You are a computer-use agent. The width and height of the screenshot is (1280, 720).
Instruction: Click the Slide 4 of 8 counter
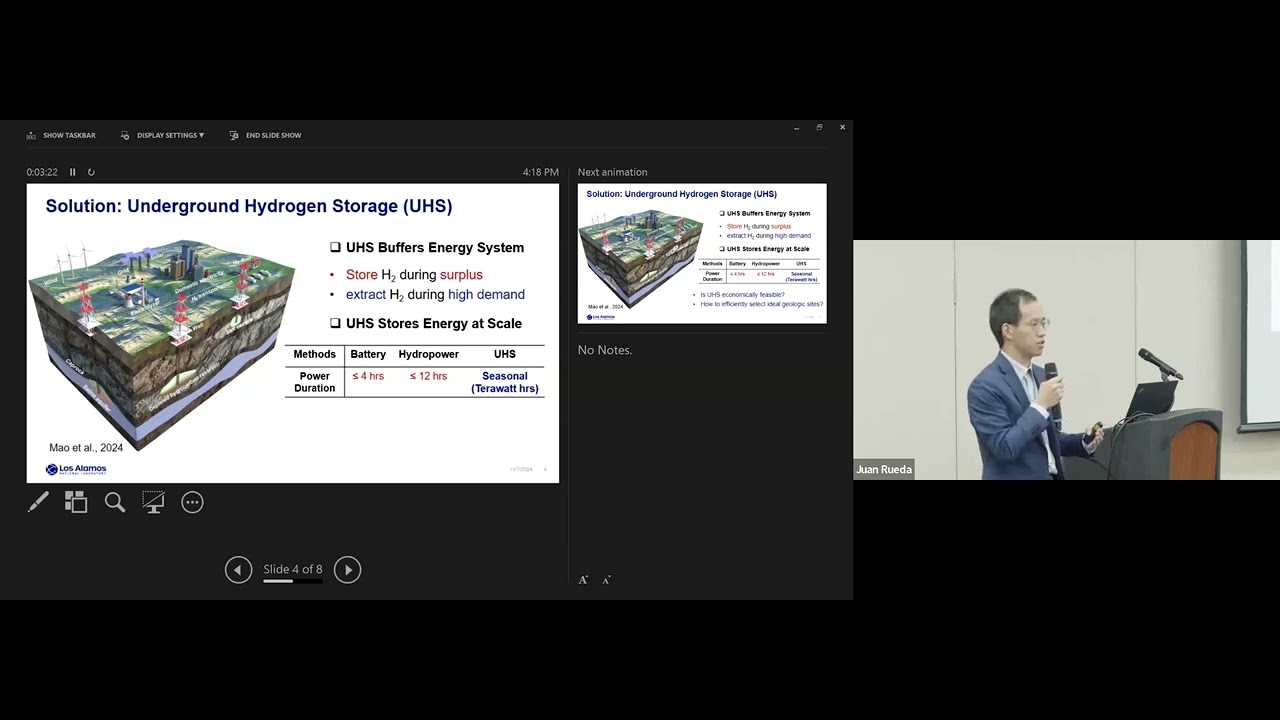pyautogui.click(x=293, y=569)
